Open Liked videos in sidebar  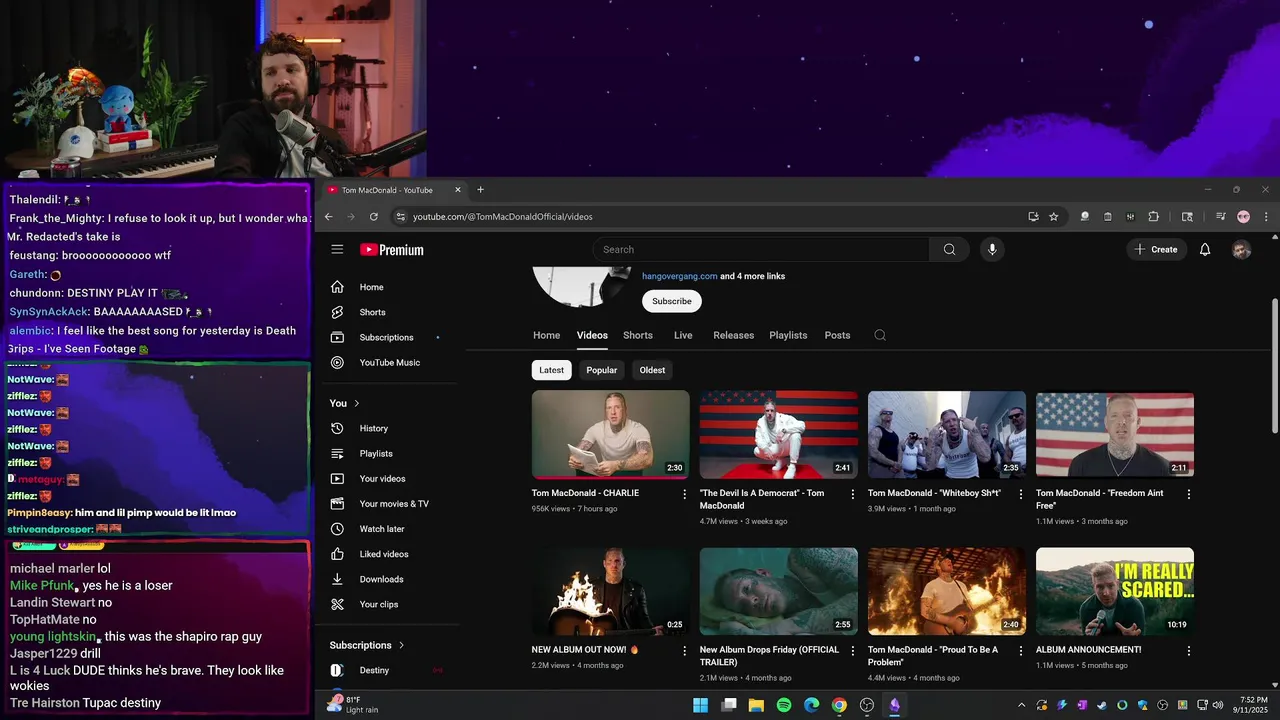tap(385, 554)
